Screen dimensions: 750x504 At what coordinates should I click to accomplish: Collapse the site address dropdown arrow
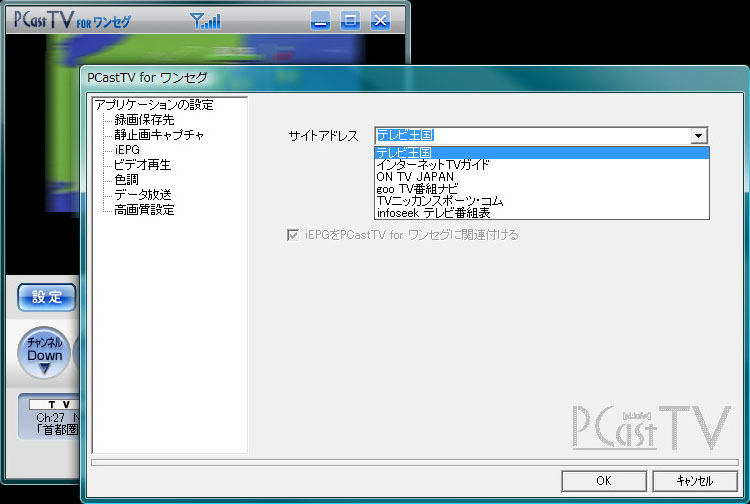pyautogui.click(x=699, y=136)
